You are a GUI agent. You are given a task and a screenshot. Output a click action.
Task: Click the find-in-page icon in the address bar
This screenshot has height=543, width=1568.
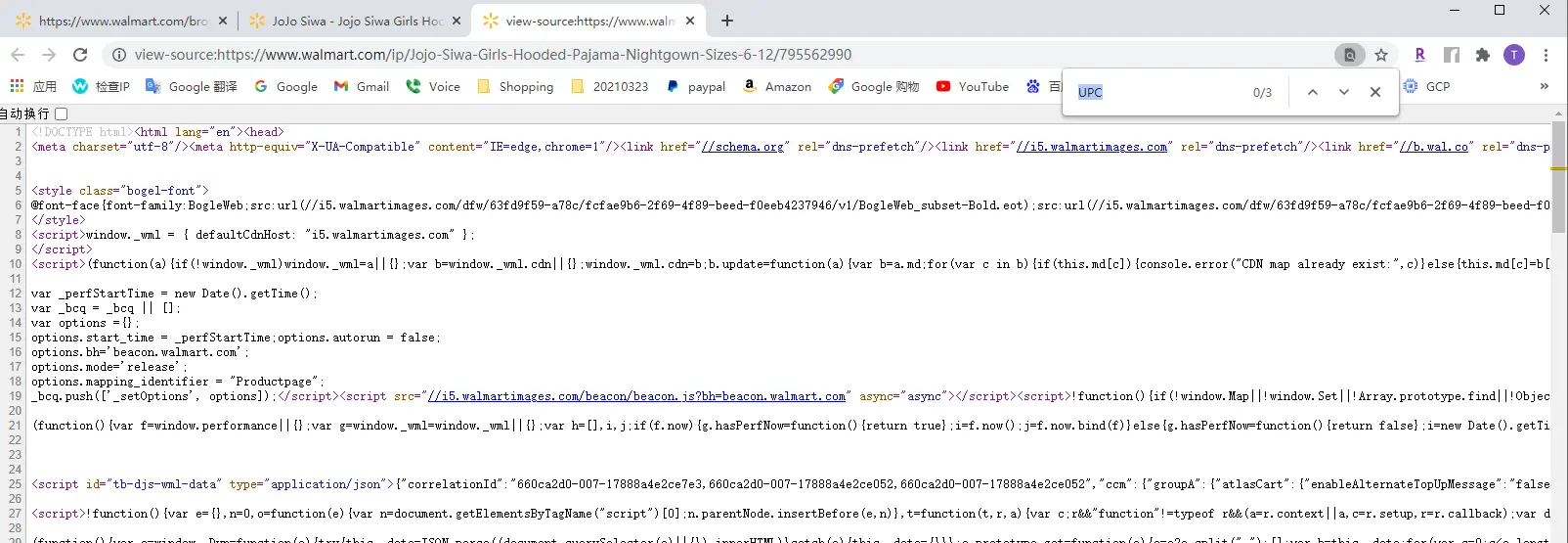1350,55
